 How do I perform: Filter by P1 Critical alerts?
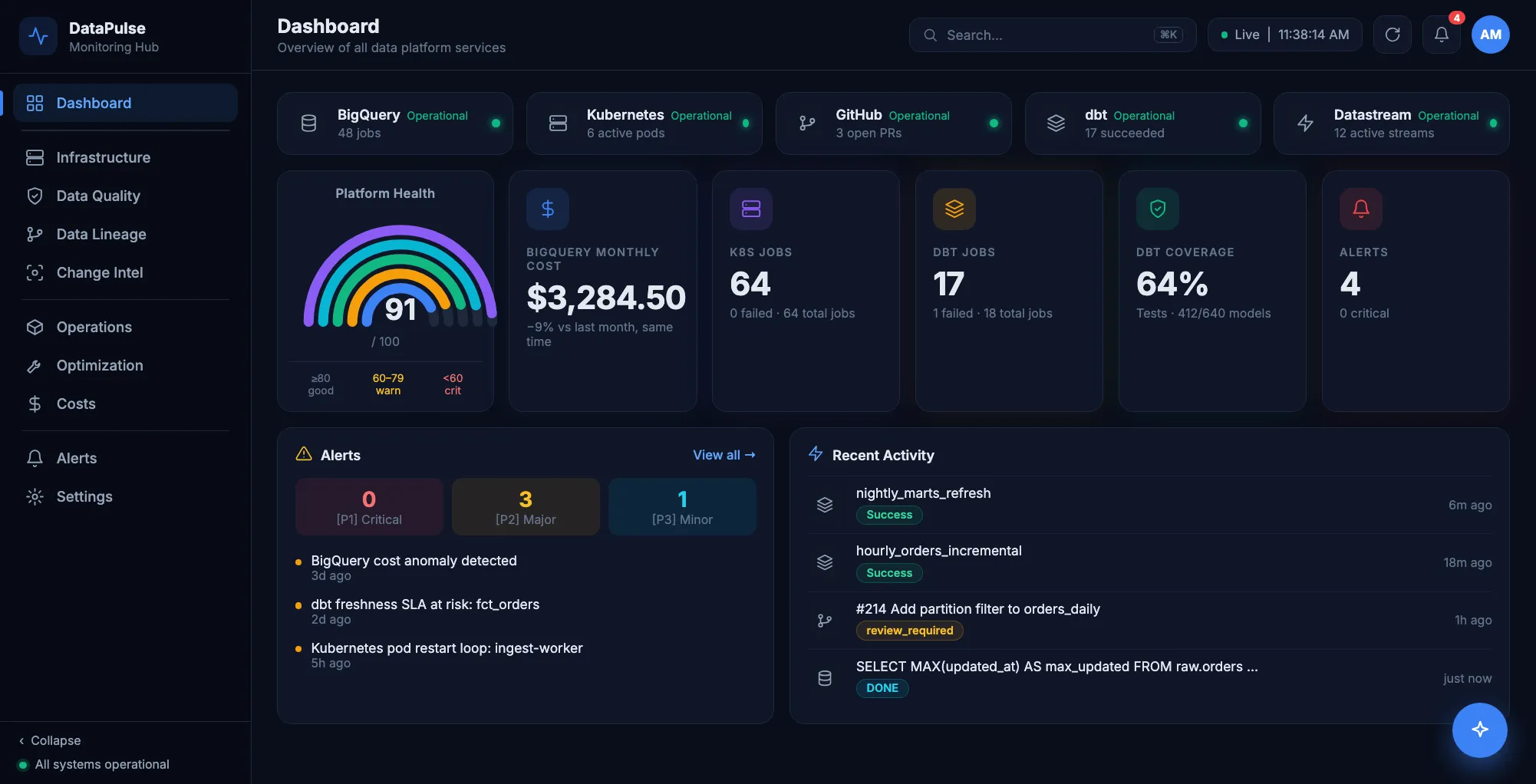coord(369,506)
